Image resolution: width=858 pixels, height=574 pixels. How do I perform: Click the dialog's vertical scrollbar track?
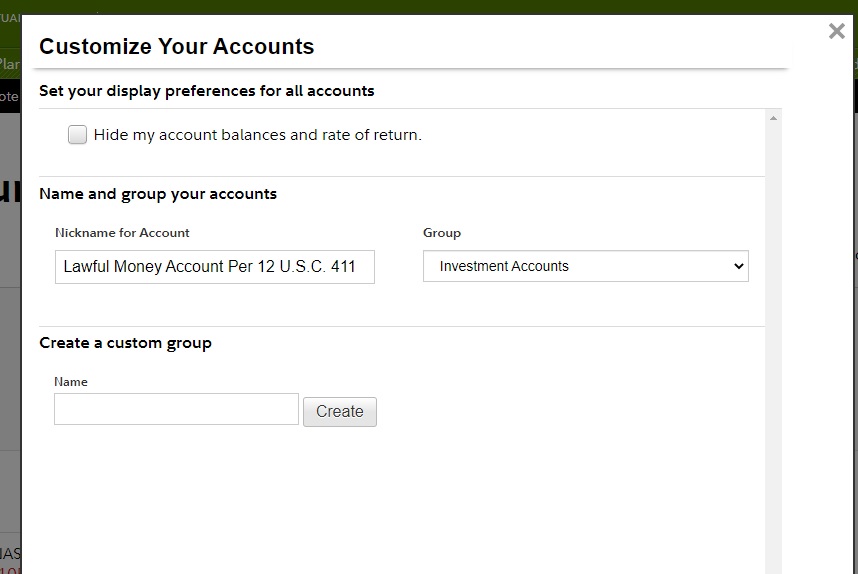point(773,350)
